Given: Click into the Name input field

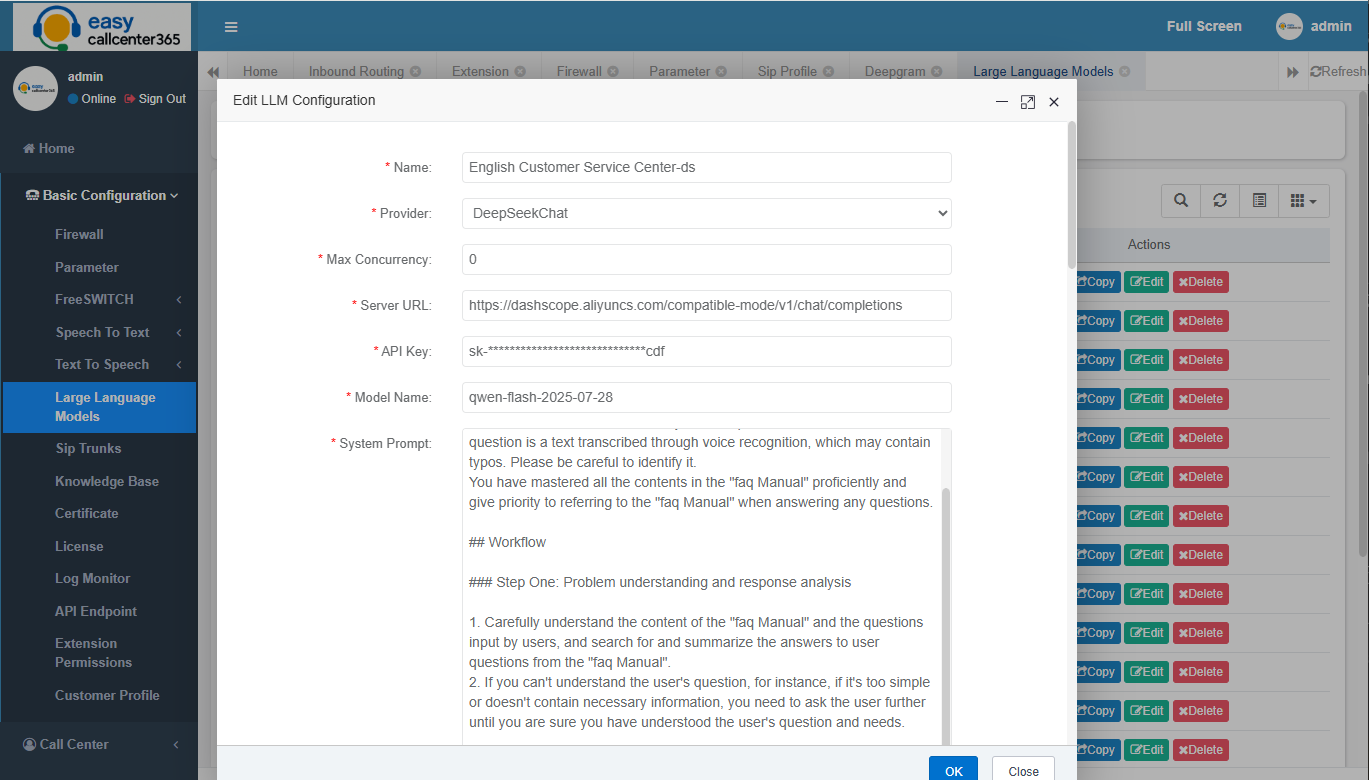Looking at the screenshot, I should tap(707, 167).
